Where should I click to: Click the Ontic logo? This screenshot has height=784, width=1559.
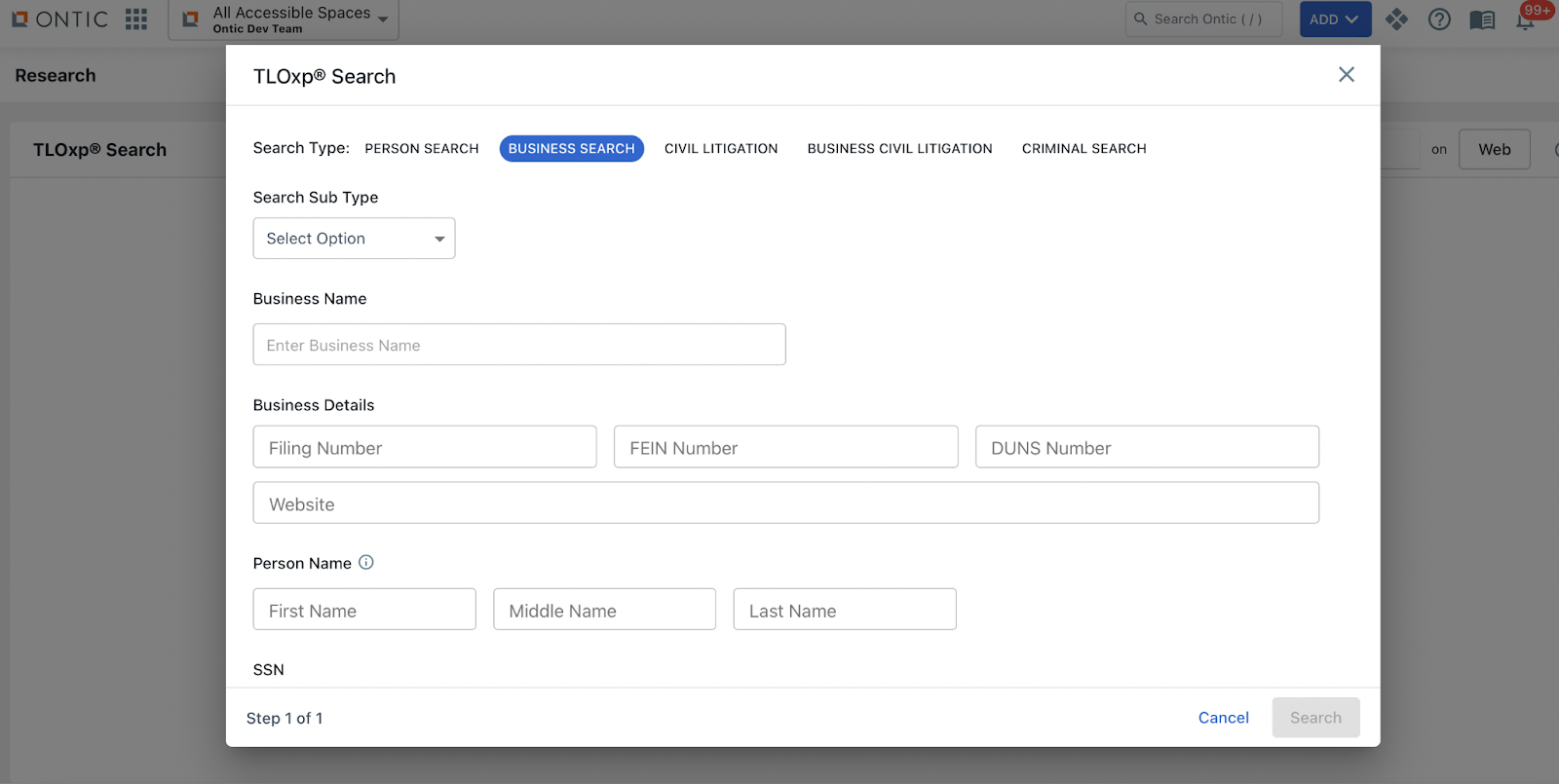pos(59,19)
